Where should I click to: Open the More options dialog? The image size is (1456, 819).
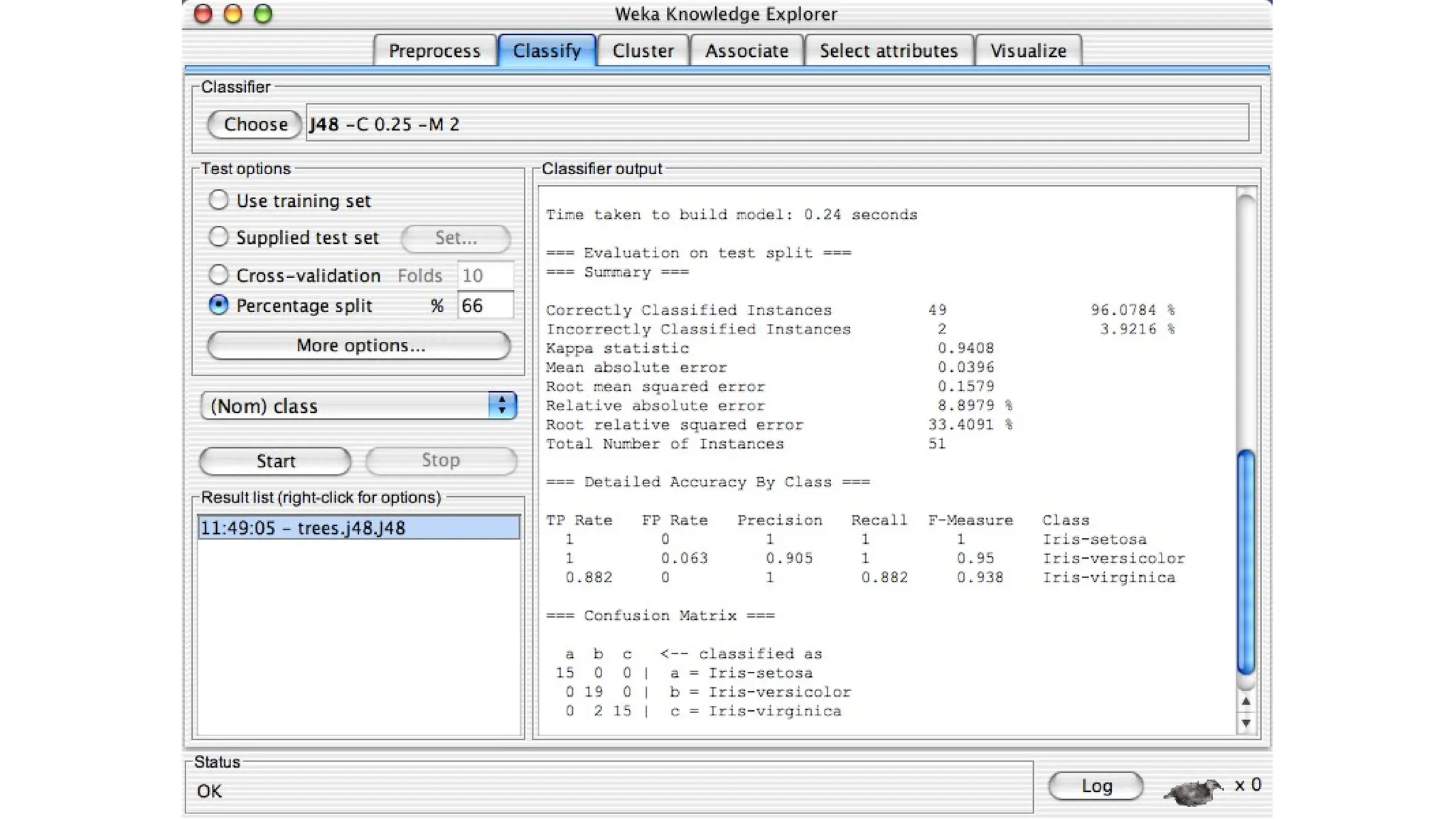click(359, 346)
